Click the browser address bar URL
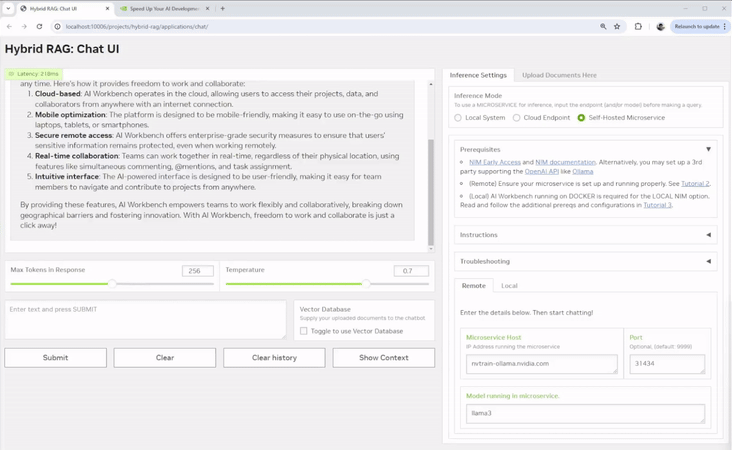Screen dimensions: 732x450 (137, 27)
